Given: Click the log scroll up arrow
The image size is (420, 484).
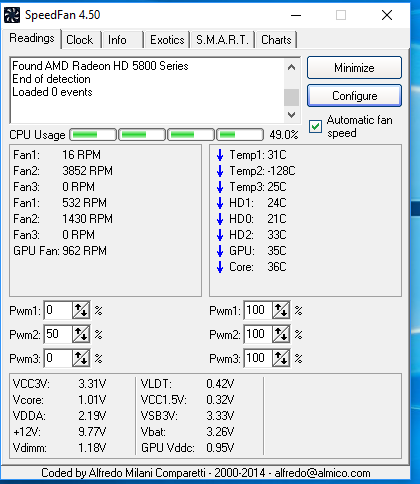Looking at the screenshot, I should coord(291,67).
